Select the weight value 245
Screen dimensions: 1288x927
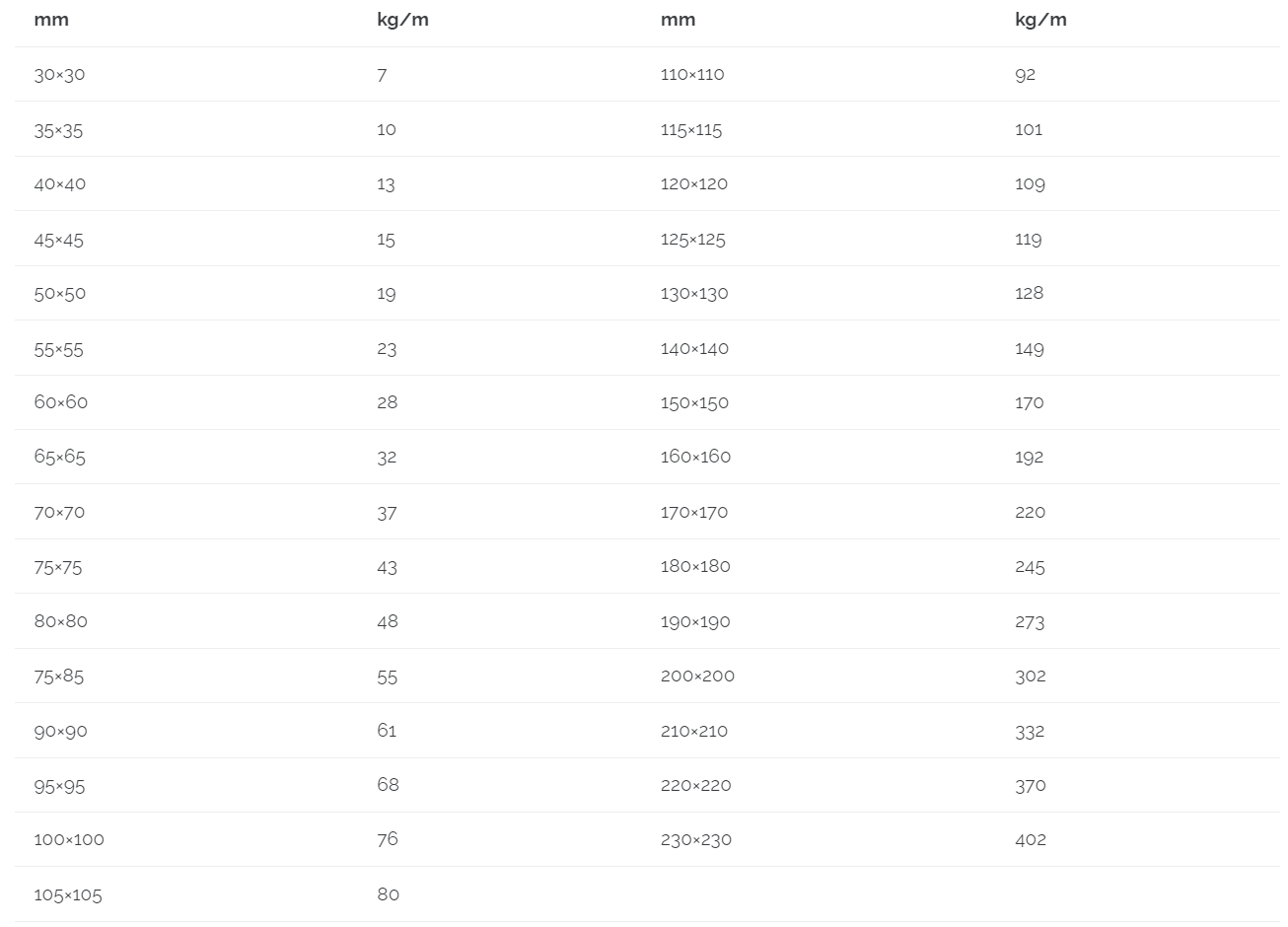click(1030, 567)
